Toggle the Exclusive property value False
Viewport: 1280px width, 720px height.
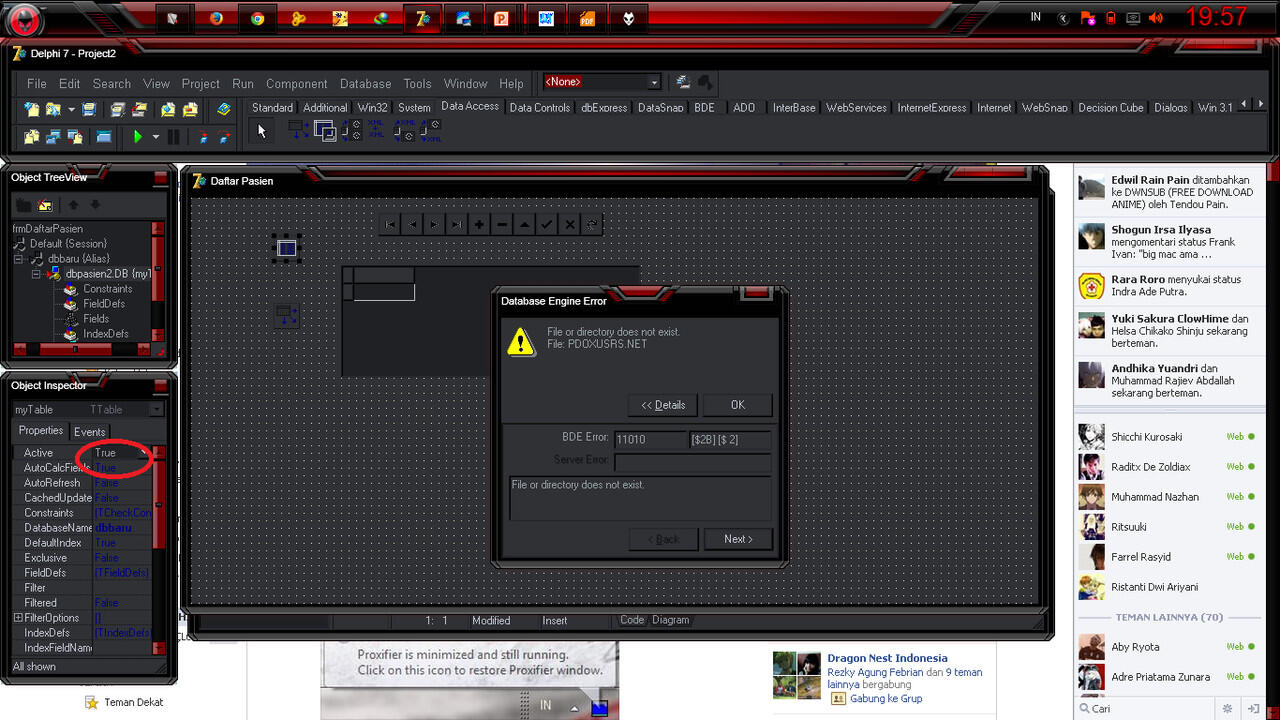click(119, 558)
